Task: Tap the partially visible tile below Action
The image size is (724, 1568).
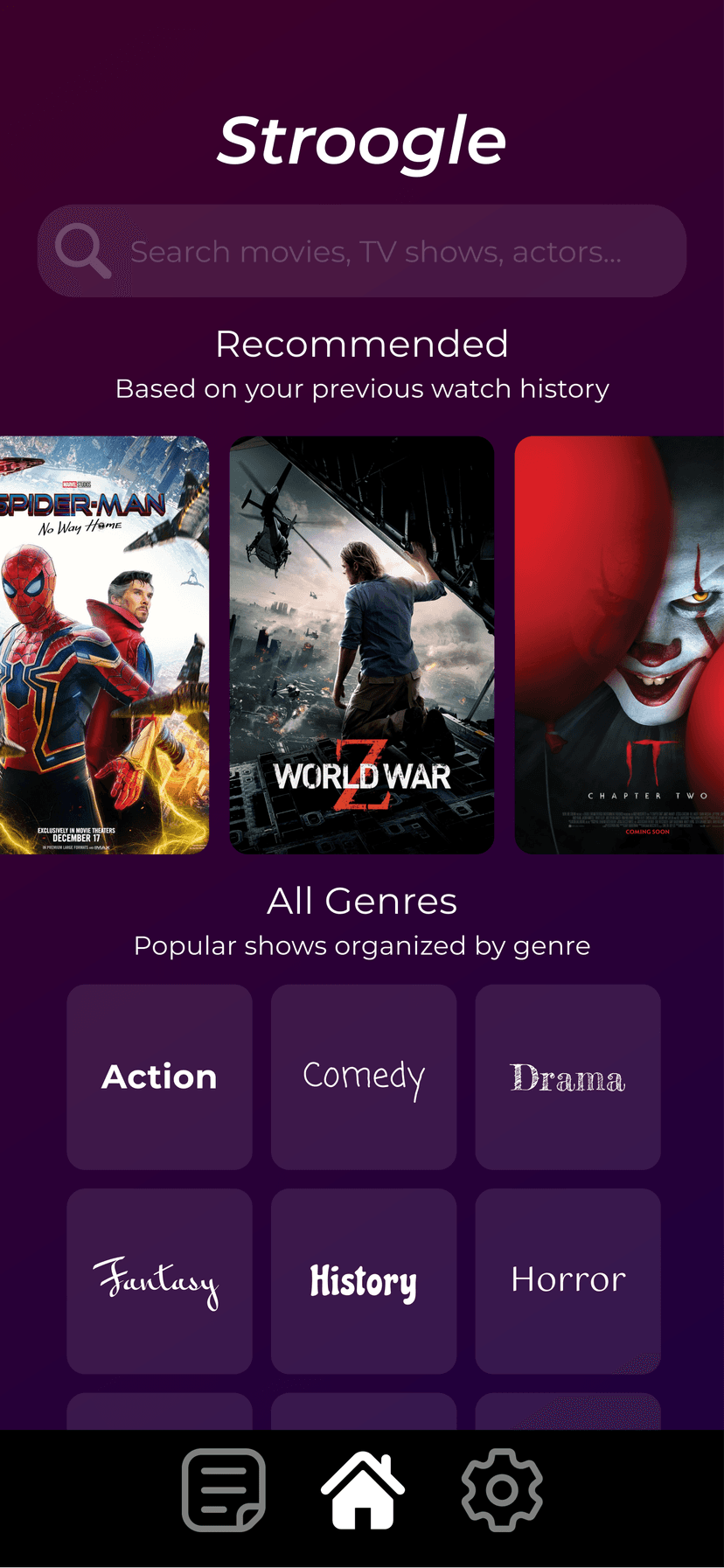Action: [x=159, y=1411]
